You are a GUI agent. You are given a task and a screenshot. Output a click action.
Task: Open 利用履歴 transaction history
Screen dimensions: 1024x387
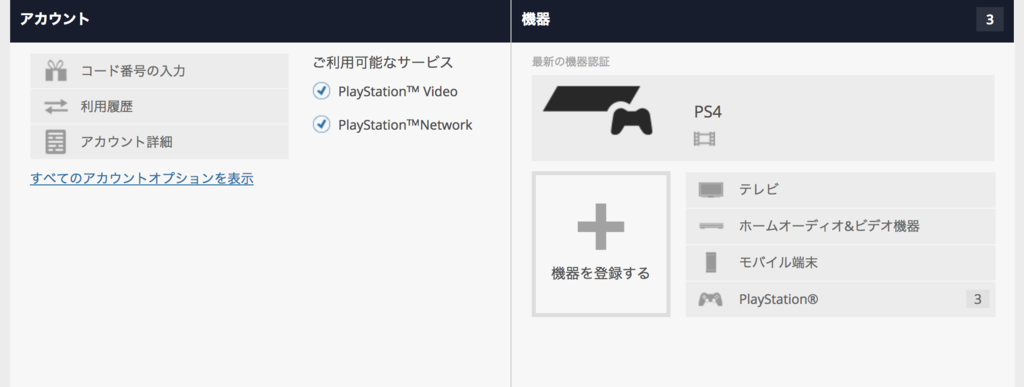[159, 106]
